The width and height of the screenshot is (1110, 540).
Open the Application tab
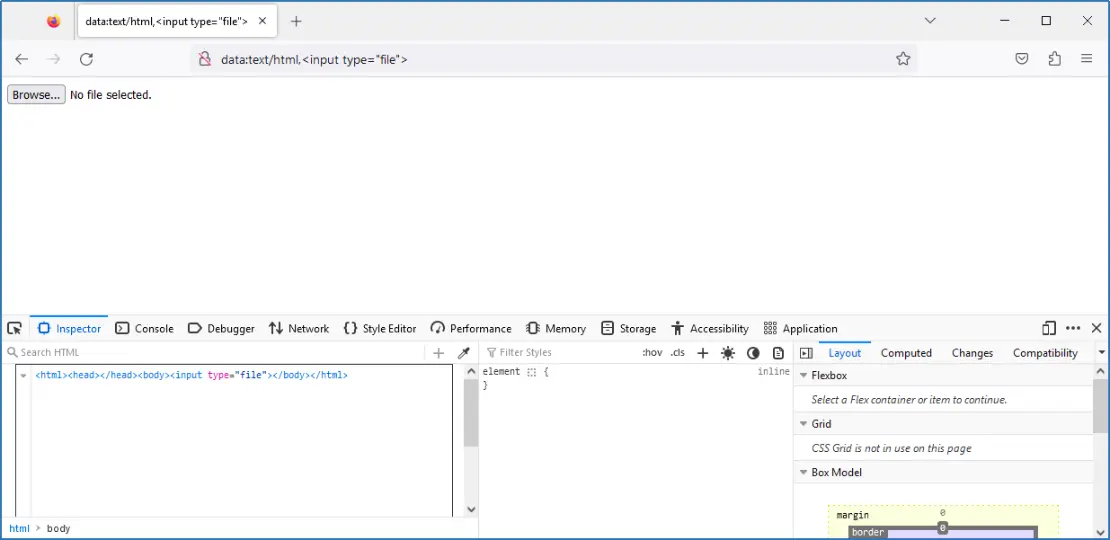(x=801, y=328)
